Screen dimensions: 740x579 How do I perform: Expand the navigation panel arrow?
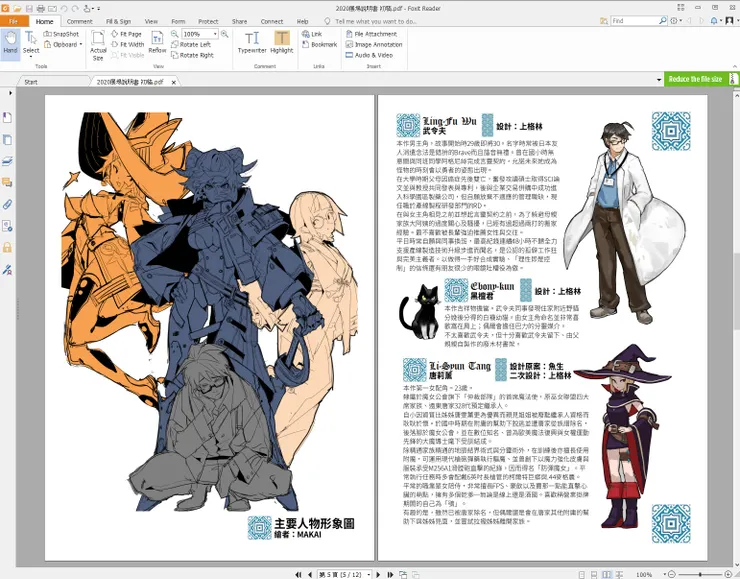pyautogui.click(x=10, y=93)
